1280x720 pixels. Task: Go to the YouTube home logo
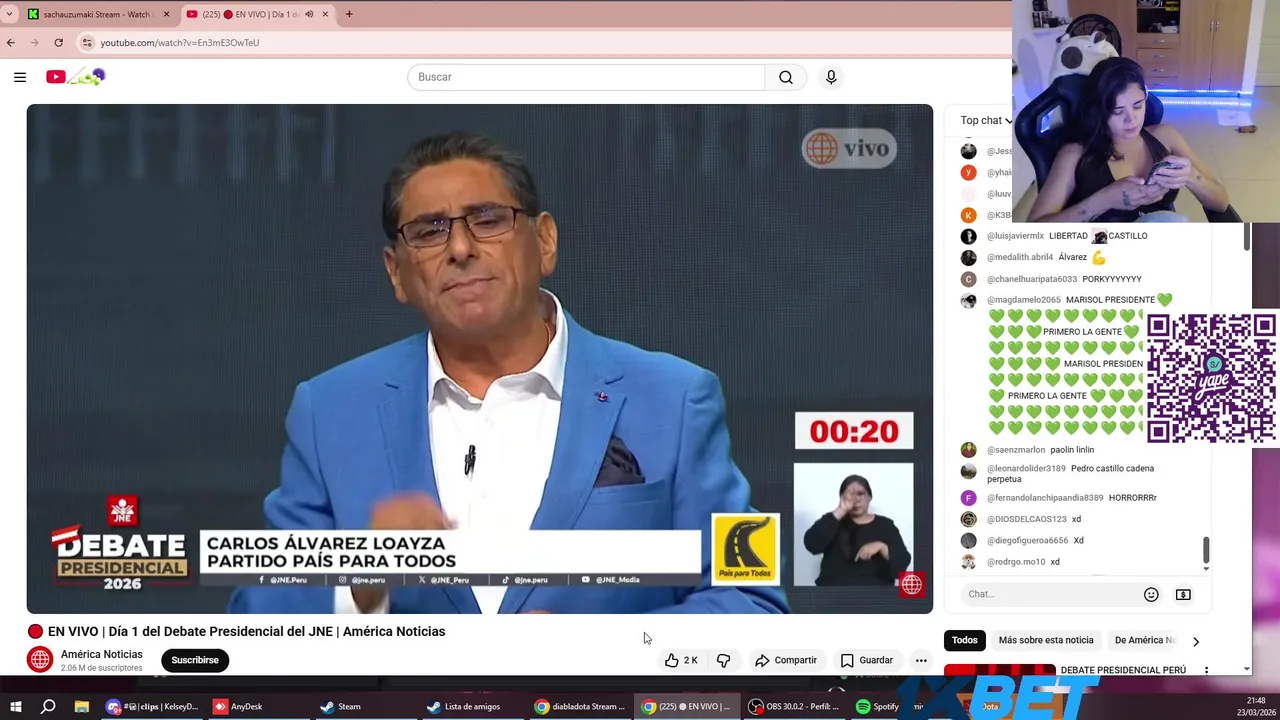click(75, 77)
